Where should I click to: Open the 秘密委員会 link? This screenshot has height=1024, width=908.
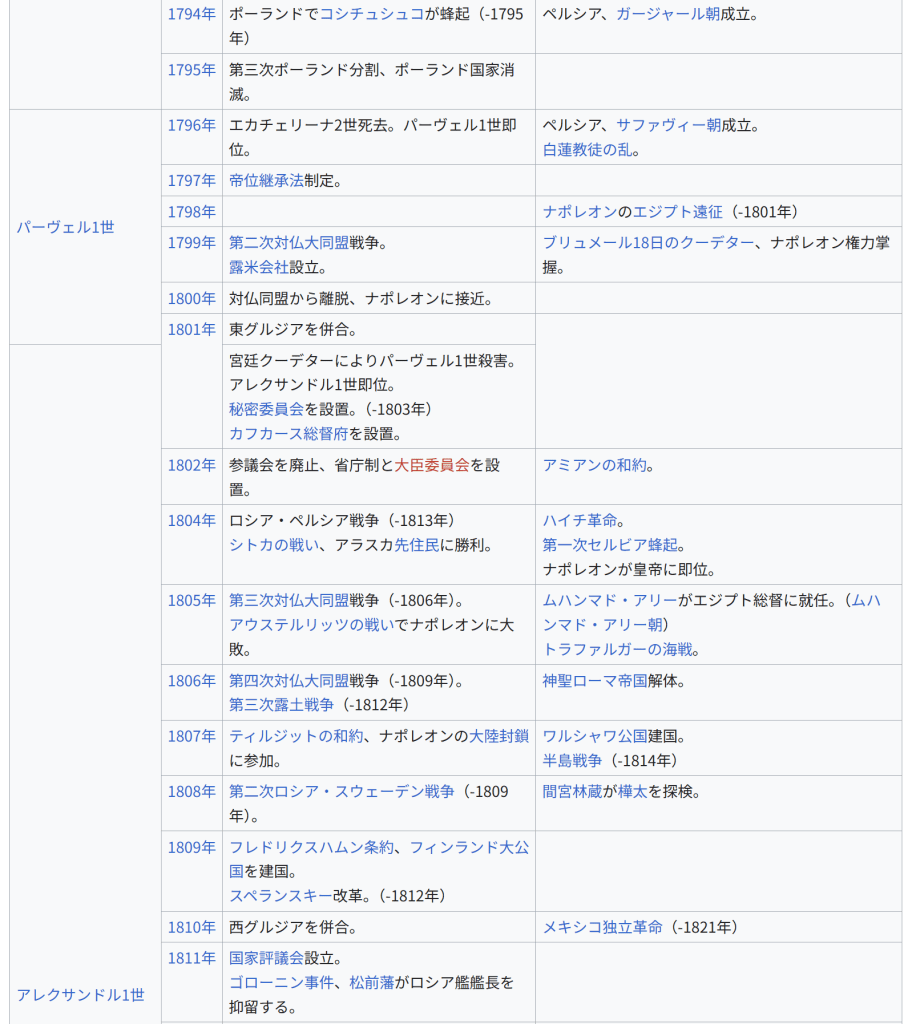(266, 409)
